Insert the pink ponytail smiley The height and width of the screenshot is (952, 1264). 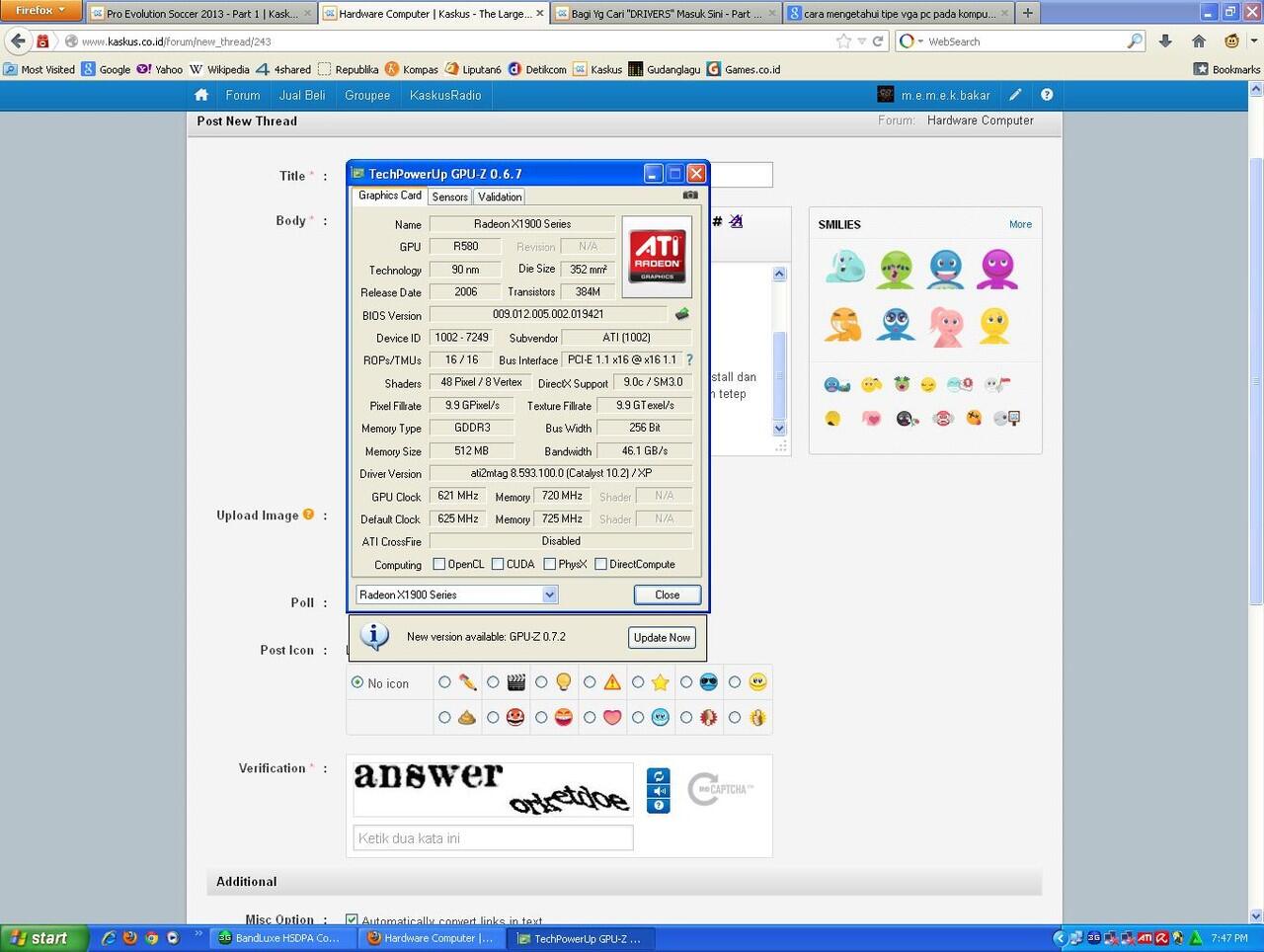click(x=946, y=326)
